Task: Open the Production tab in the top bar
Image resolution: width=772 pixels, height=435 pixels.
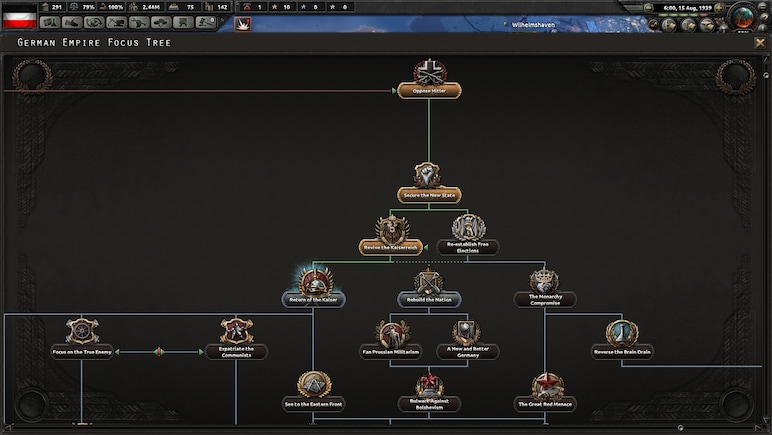Action: 139,22
